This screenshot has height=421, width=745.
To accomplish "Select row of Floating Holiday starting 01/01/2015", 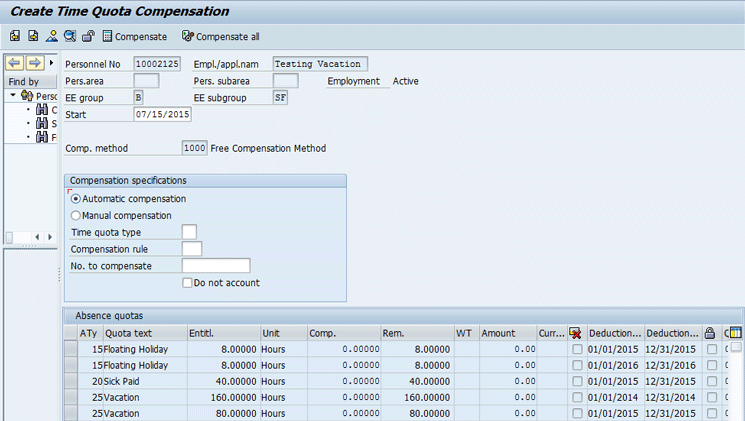I will [x=71, y=349].
